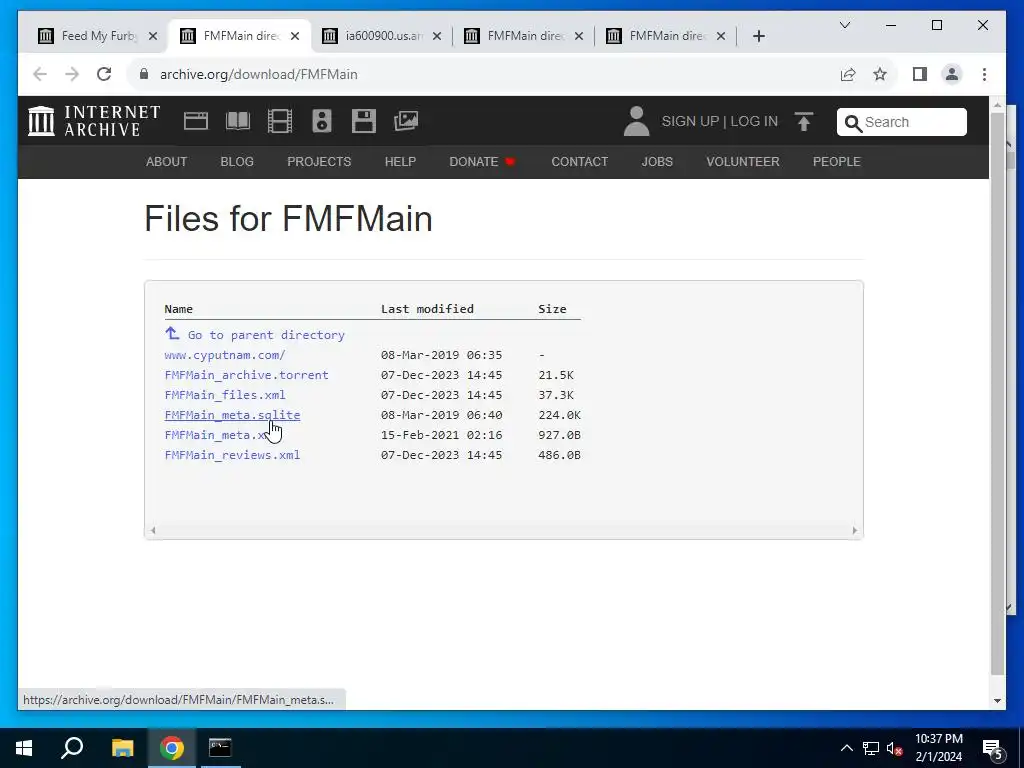
Task: Click the file list left scroll arrow
Action: point(153,530)
